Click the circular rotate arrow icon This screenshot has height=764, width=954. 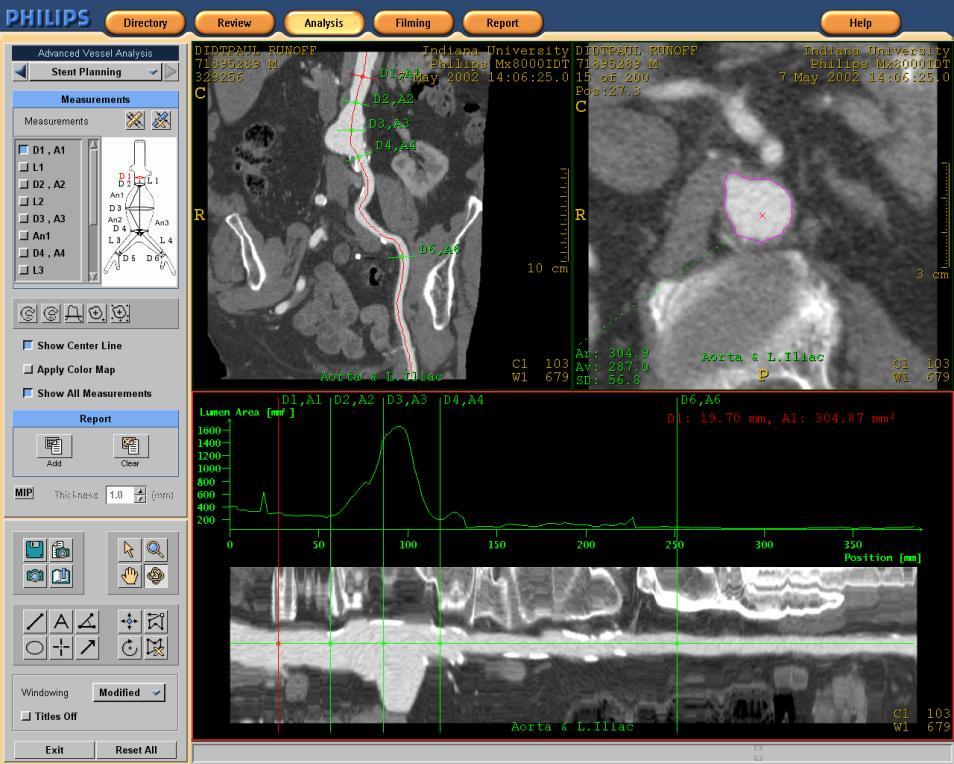130,648
